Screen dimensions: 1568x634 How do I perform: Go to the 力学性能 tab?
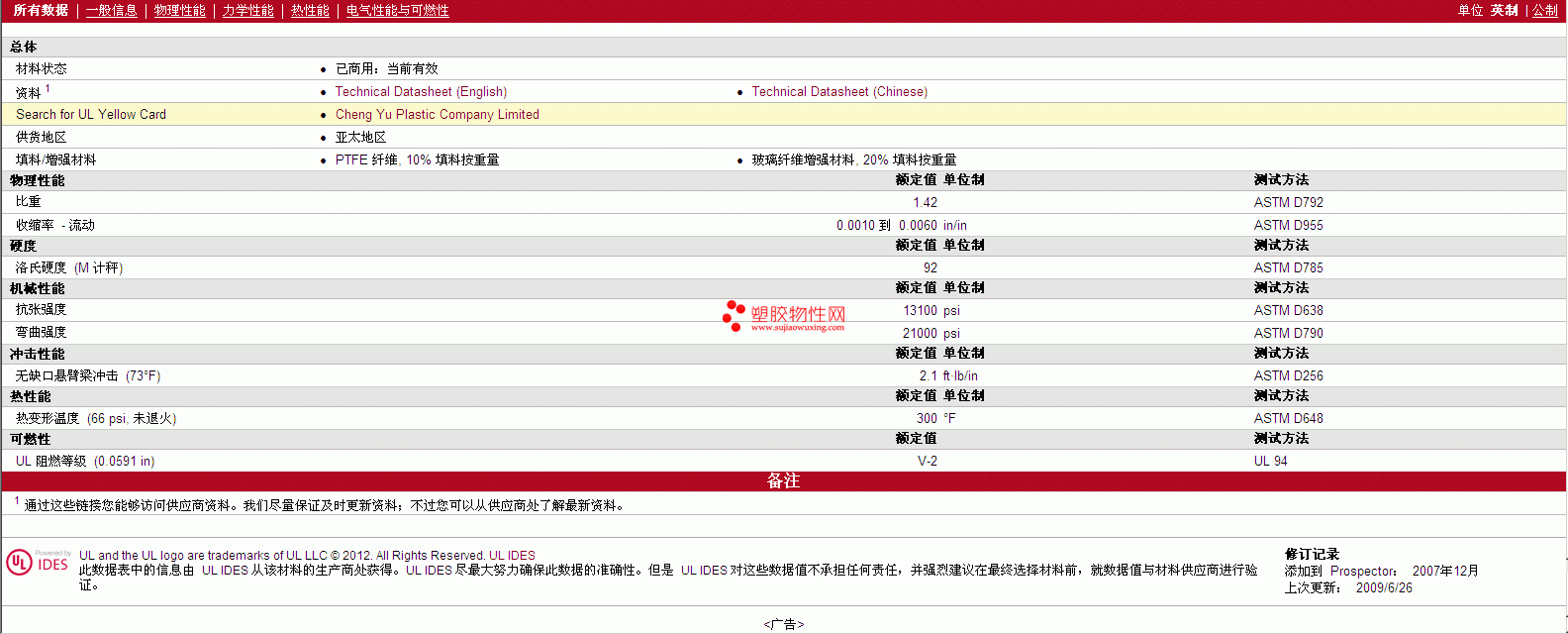pyautogui.click(x=247, y=10)
